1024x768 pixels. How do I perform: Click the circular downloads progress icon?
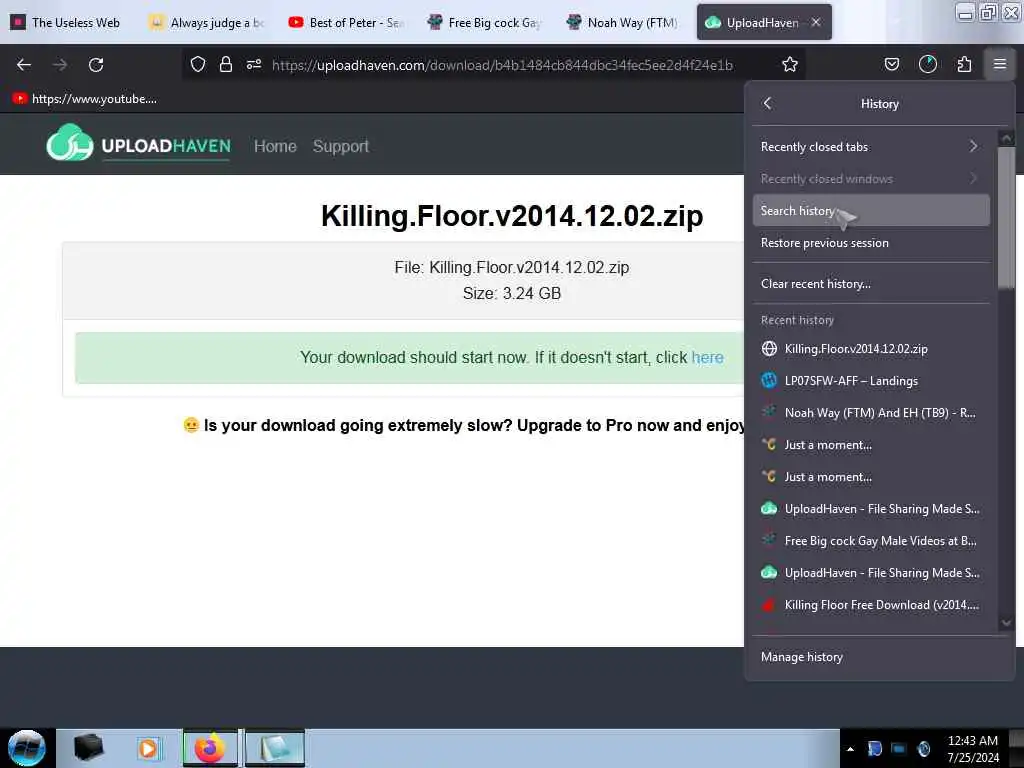[x=927, y=64]
